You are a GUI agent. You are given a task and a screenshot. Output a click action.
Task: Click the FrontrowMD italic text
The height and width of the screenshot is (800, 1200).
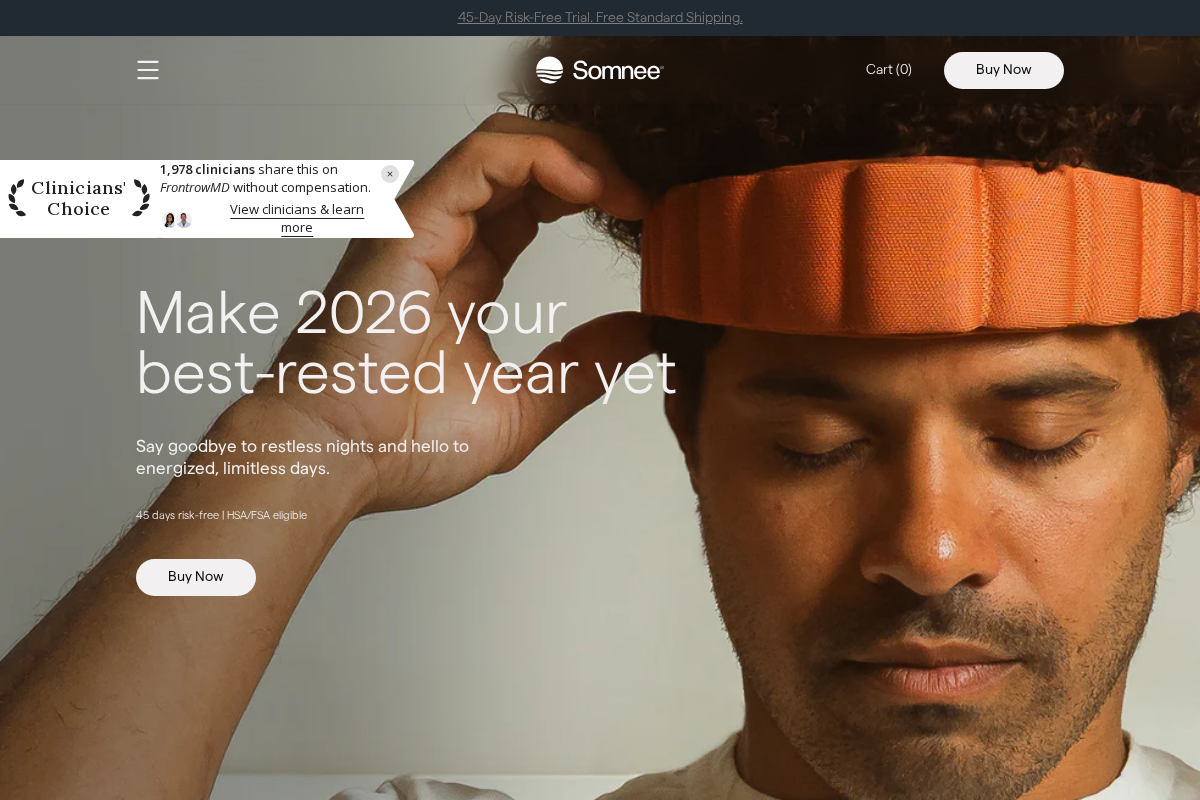point(195,188)
